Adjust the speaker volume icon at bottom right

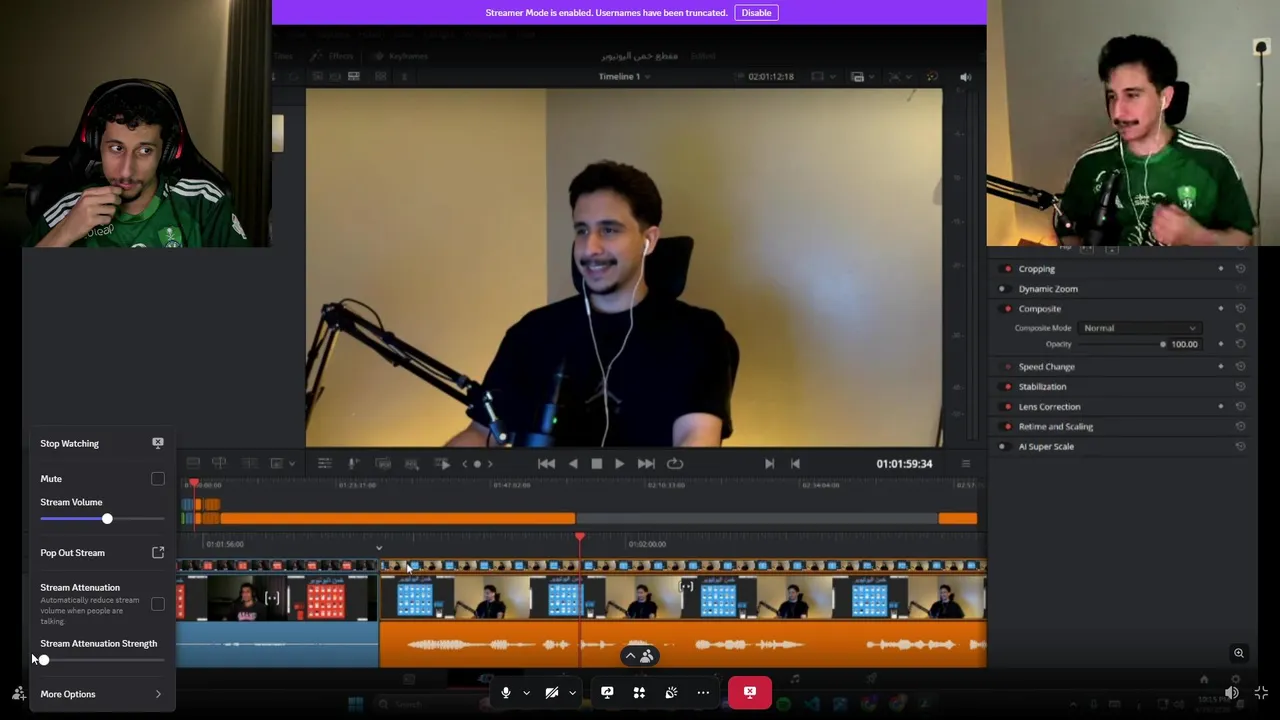pyautogui.click(x=1232, y=692)
